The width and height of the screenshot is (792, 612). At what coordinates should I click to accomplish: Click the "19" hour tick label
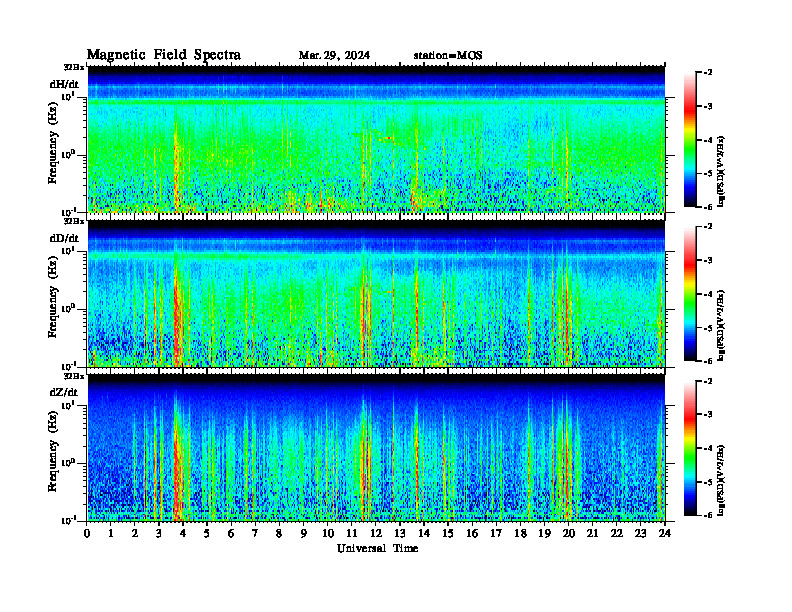(x=544, y=533)
